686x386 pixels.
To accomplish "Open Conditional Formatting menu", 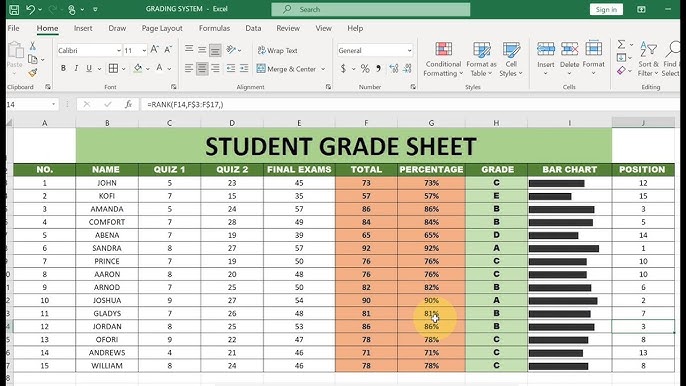I will [x=443, y=60].
